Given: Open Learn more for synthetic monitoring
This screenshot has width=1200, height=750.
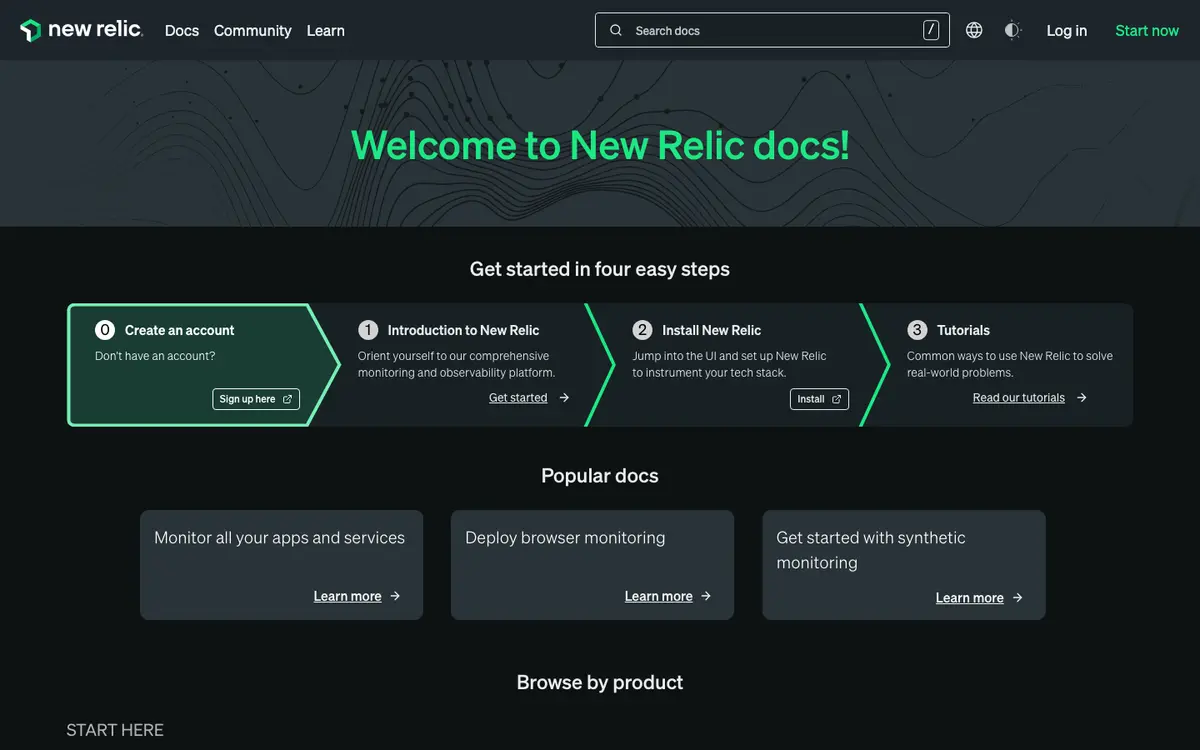Looking at the screenshot, I should point(969,598).
